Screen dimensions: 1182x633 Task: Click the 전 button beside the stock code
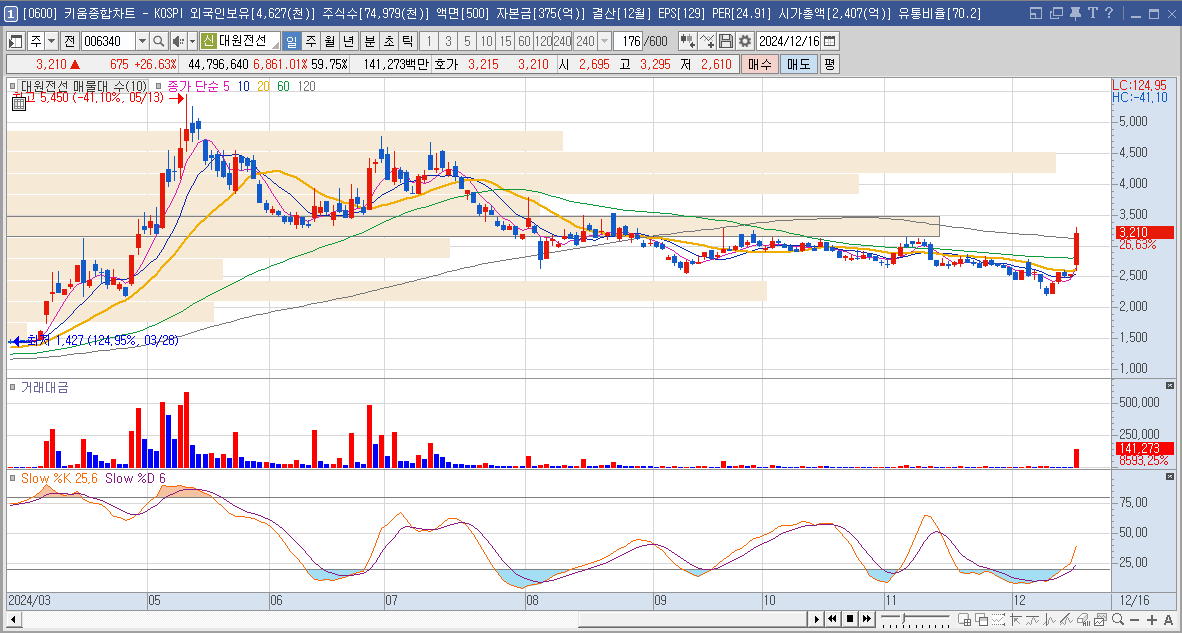tap(69, 41)
